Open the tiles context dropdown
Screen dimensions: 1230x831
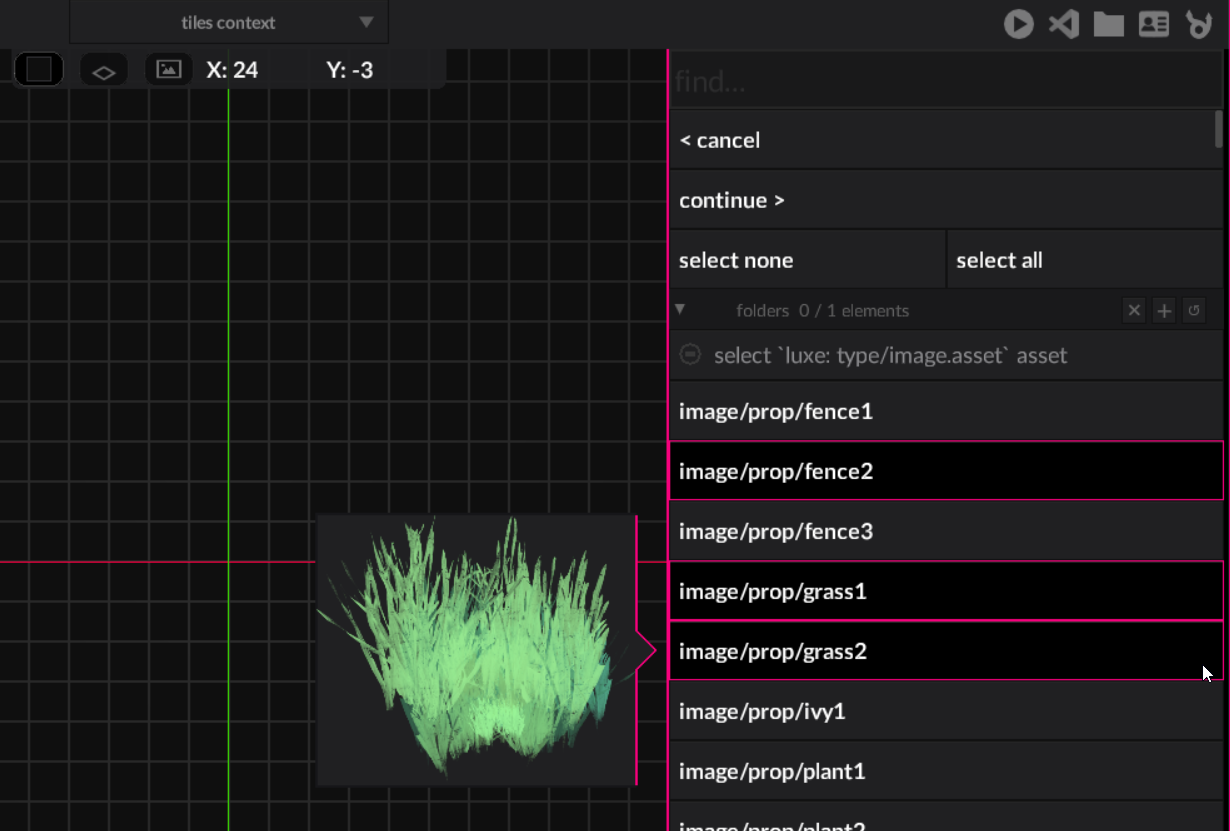coord(229,22)
